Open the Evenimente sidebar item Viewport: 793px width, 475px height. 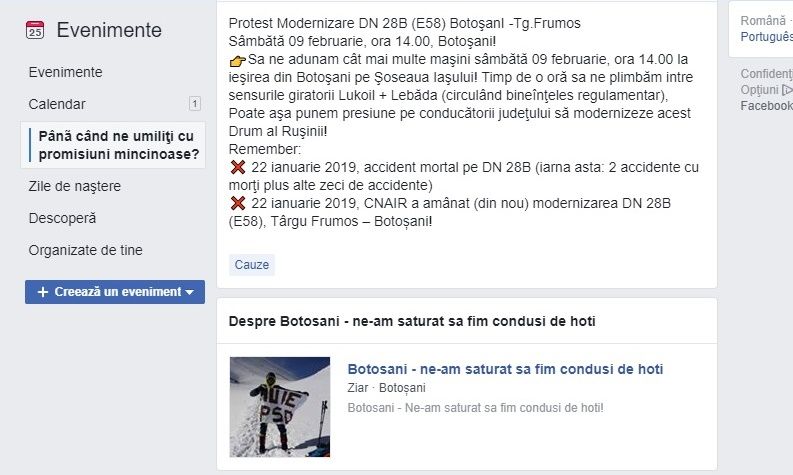[x=65, y=72]
